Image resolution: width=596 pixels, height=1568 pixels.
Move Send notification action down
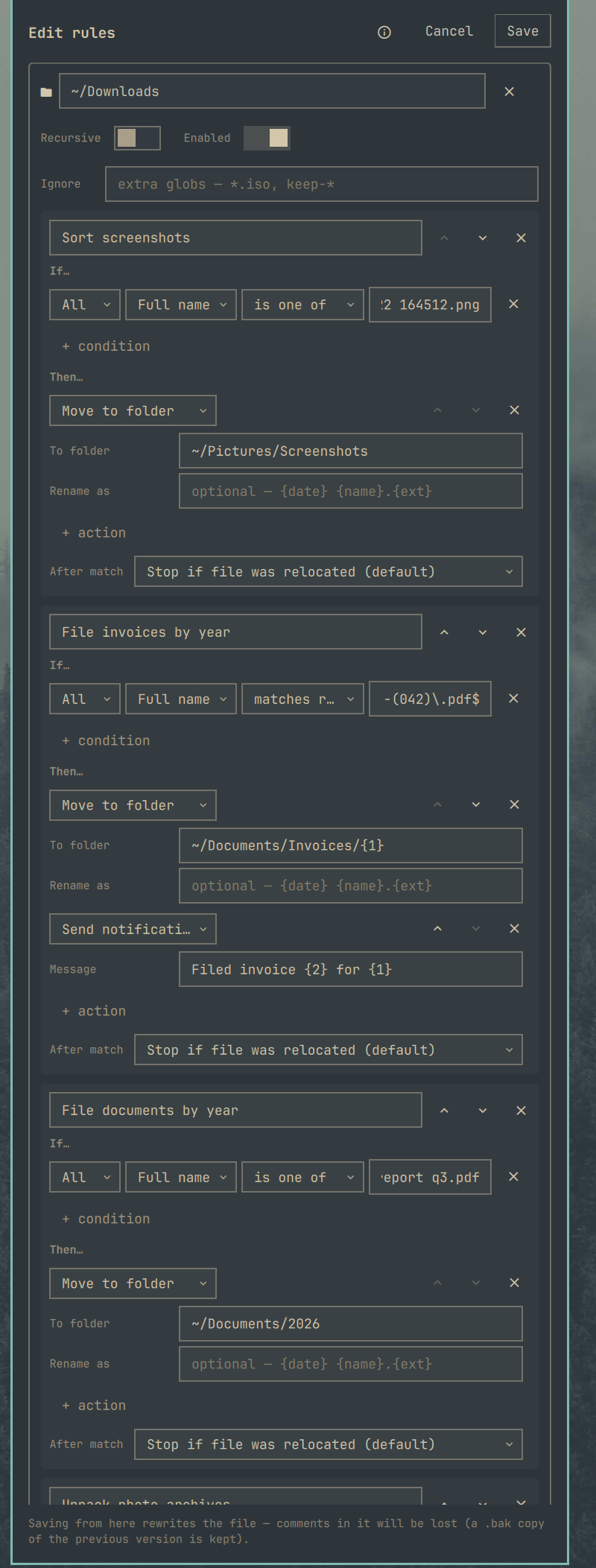point(476,928)
